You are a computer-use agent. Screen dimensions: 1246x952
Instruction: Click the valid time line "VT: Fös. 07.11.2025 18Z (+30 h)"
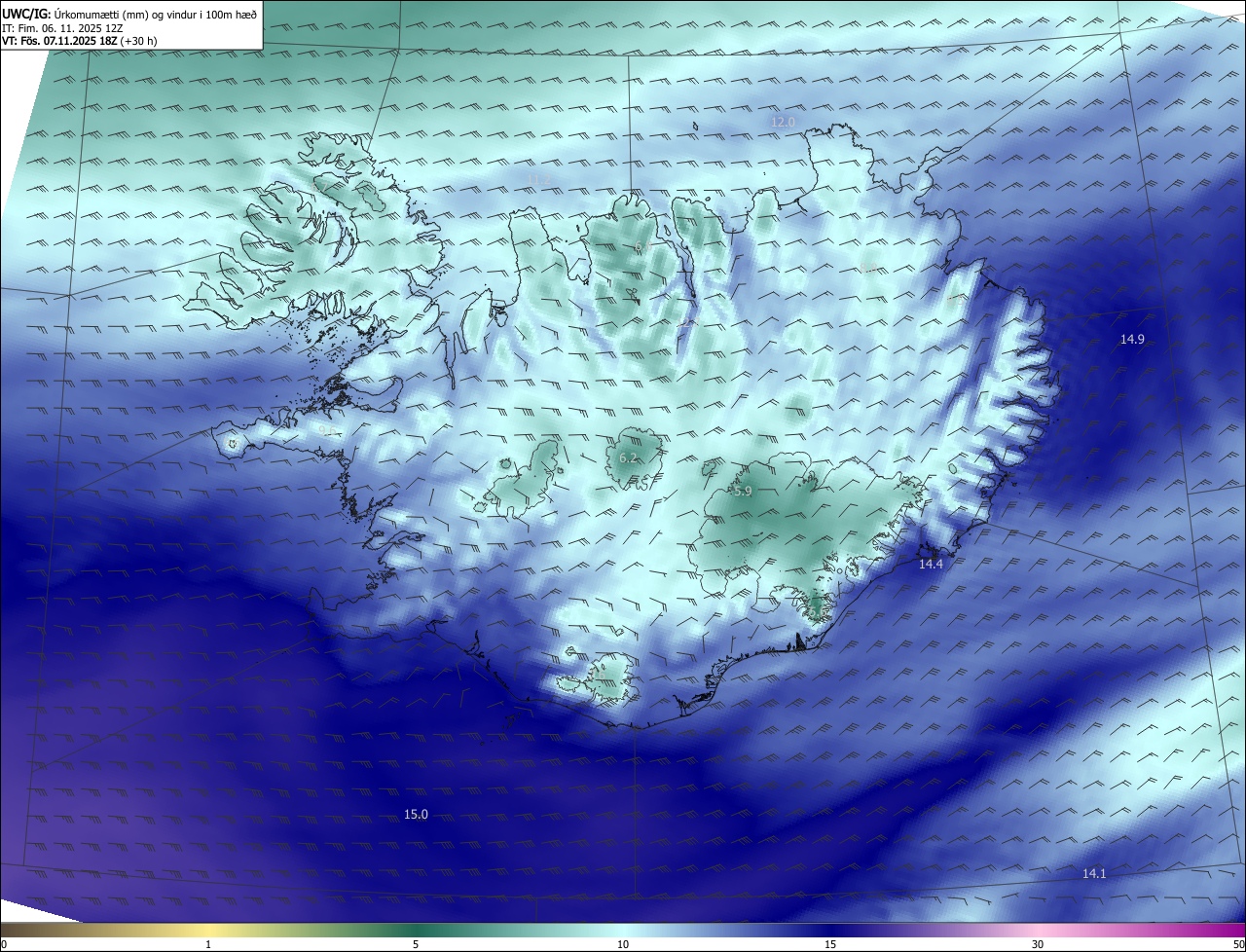(x=80, y=41)
